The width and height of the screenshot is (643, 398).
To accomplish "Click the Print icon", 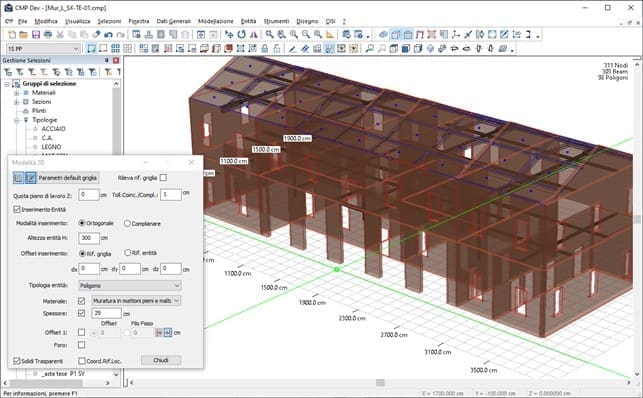I will (x=48, y=34).
